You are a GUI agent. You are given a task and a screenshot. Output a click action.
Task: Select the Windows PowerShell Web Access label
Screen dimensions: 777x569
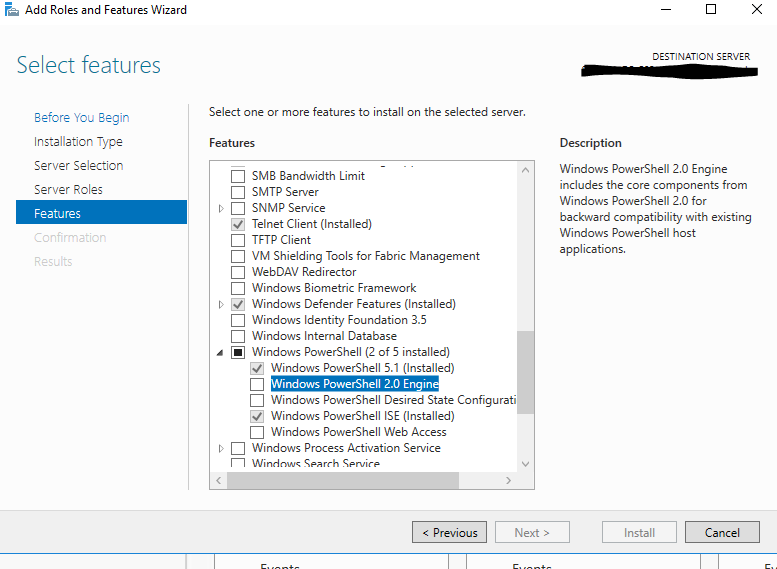click(x=359, y=432)
